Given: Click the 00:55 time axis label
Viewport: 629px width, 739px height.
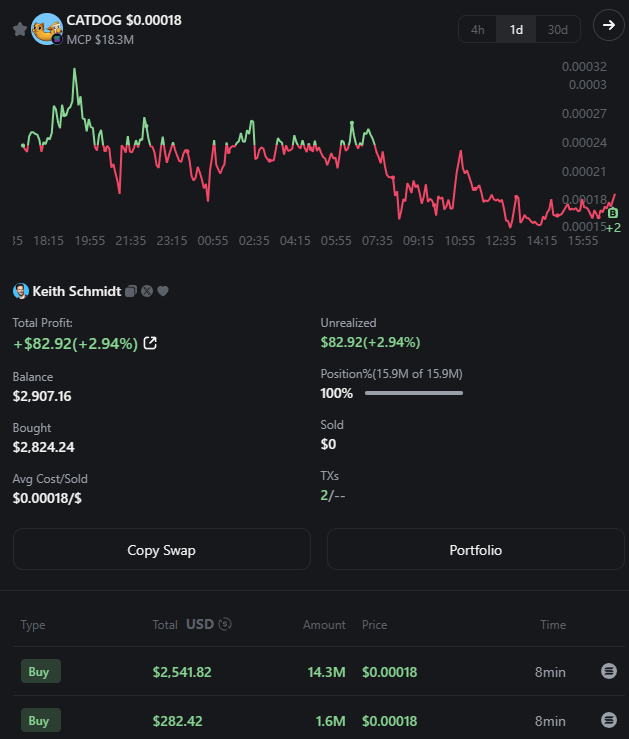Looking at the screenshot, I should coord(213,241).
